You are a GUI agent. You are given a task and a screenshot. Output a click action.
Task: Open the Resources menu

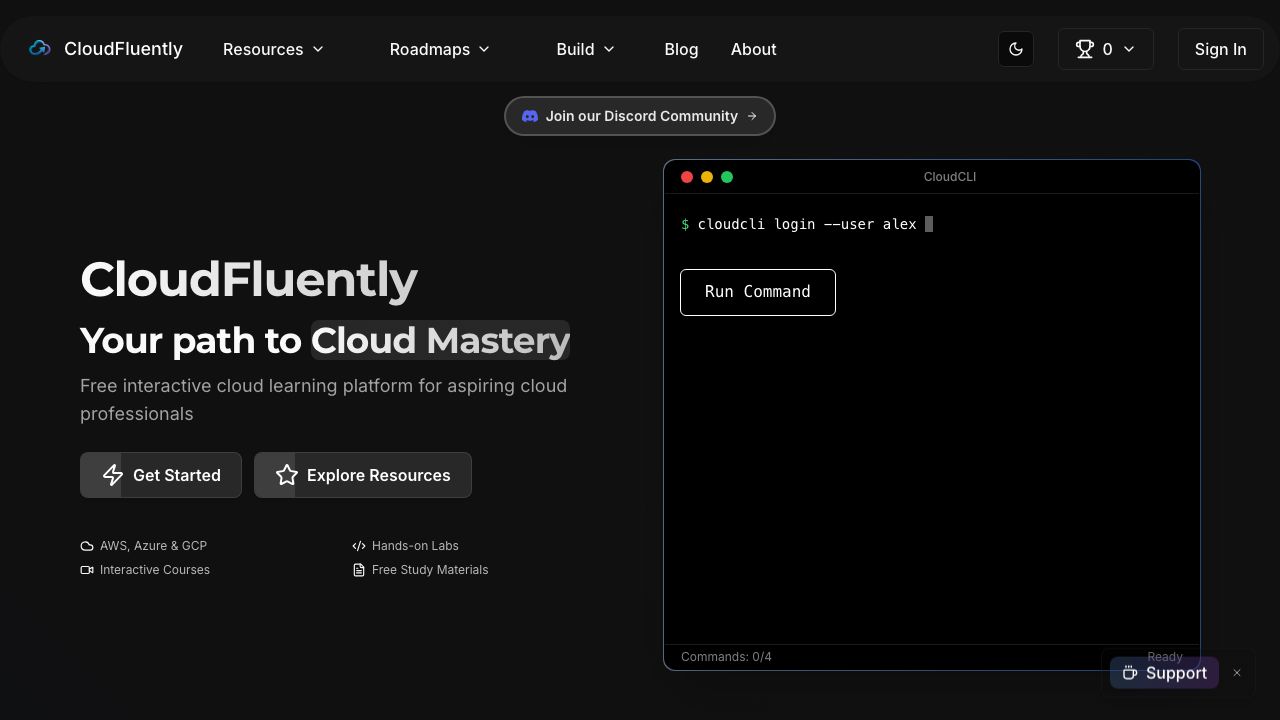click(x=273, y=49)
